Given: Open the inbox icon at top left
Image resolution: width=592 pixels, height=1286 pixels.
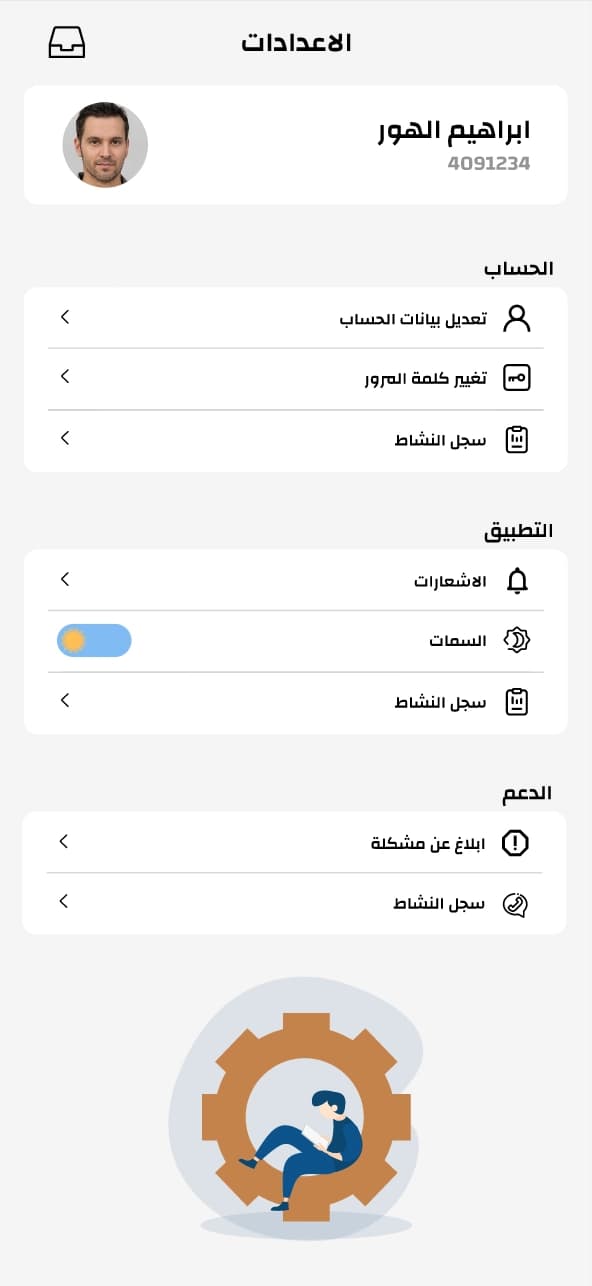Looking at the screenshot, I should tap(66, 42).
